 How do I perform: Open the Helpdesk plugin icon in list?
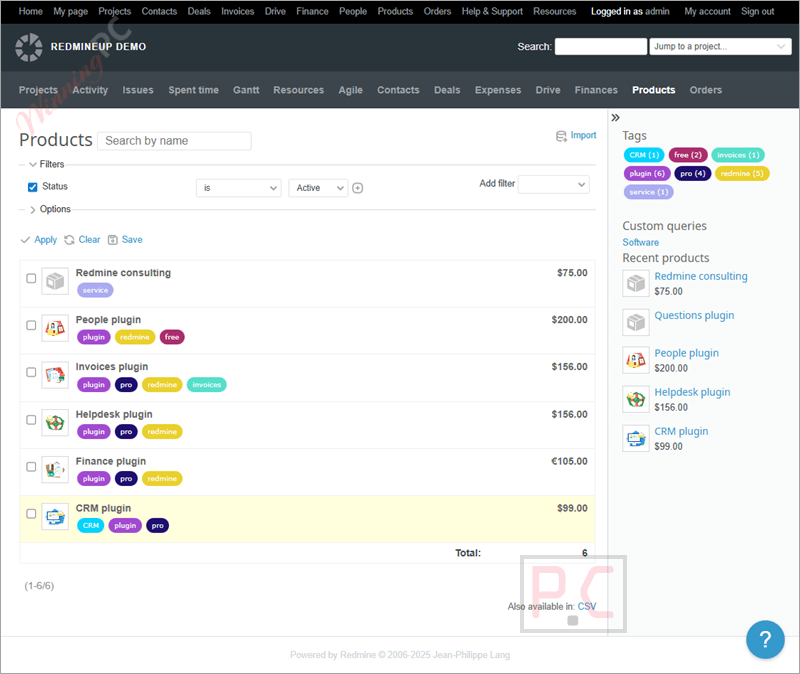pyautogui.click(x=55, y=422)
